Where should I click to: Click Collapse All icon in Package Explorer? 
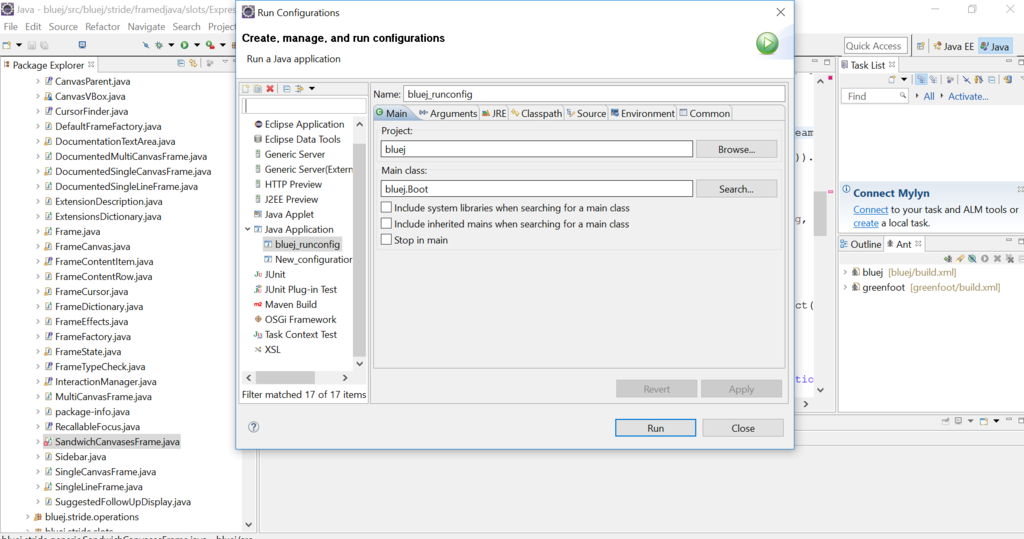tap(181, 63)
